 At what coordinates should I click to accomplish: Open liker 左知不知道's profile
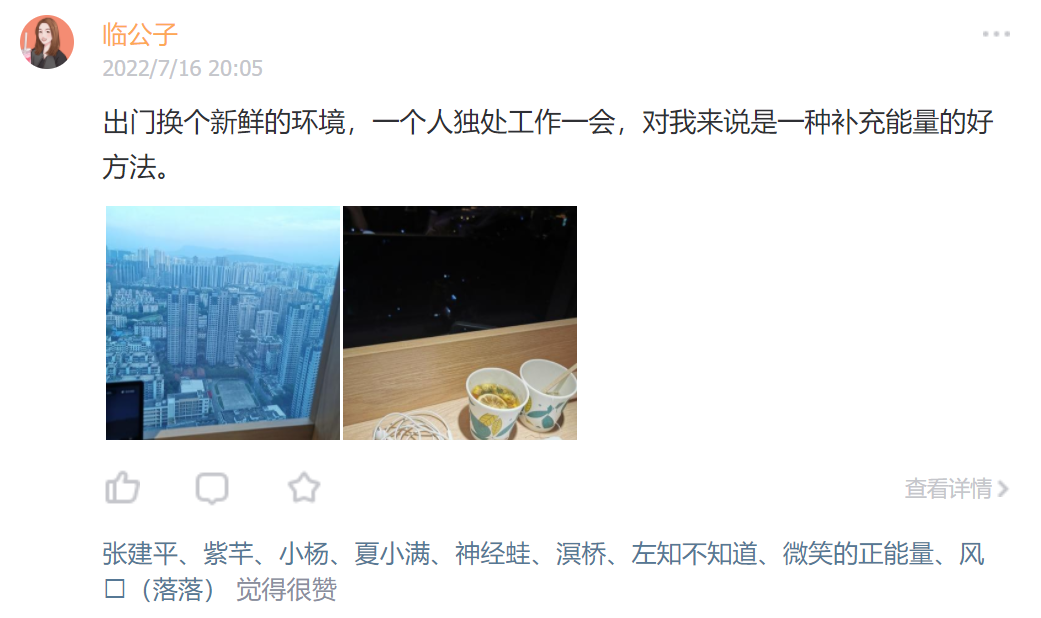point(695,554)
